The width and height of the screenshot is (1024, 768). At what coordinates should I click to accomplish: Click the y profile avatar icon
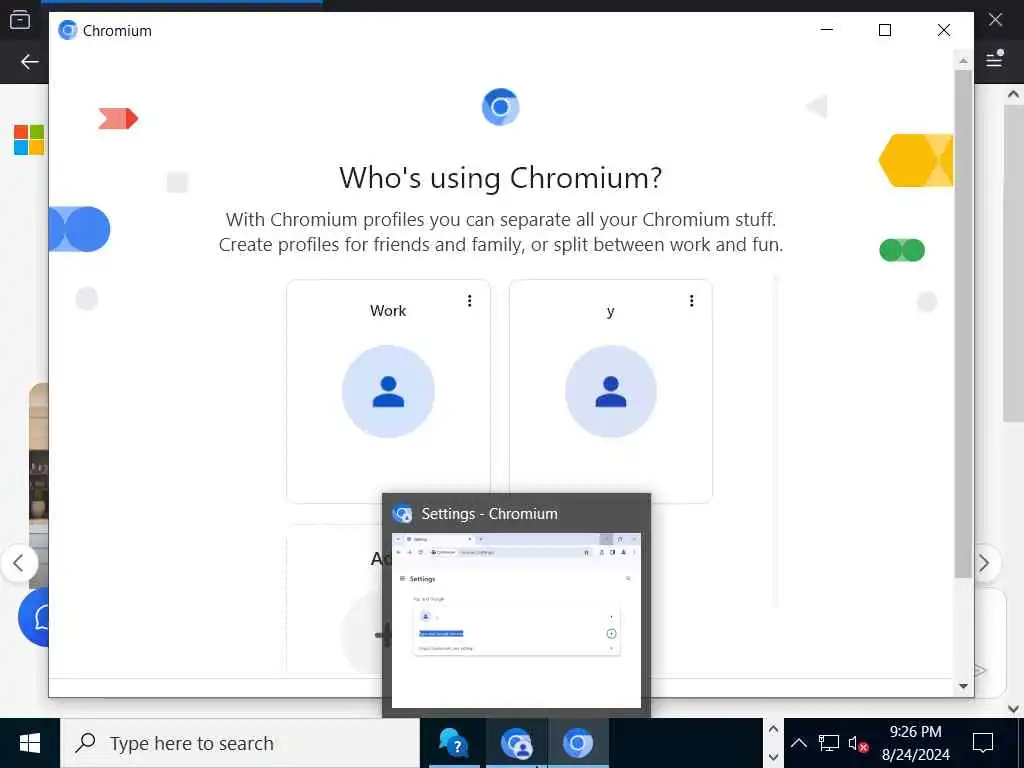611,391
